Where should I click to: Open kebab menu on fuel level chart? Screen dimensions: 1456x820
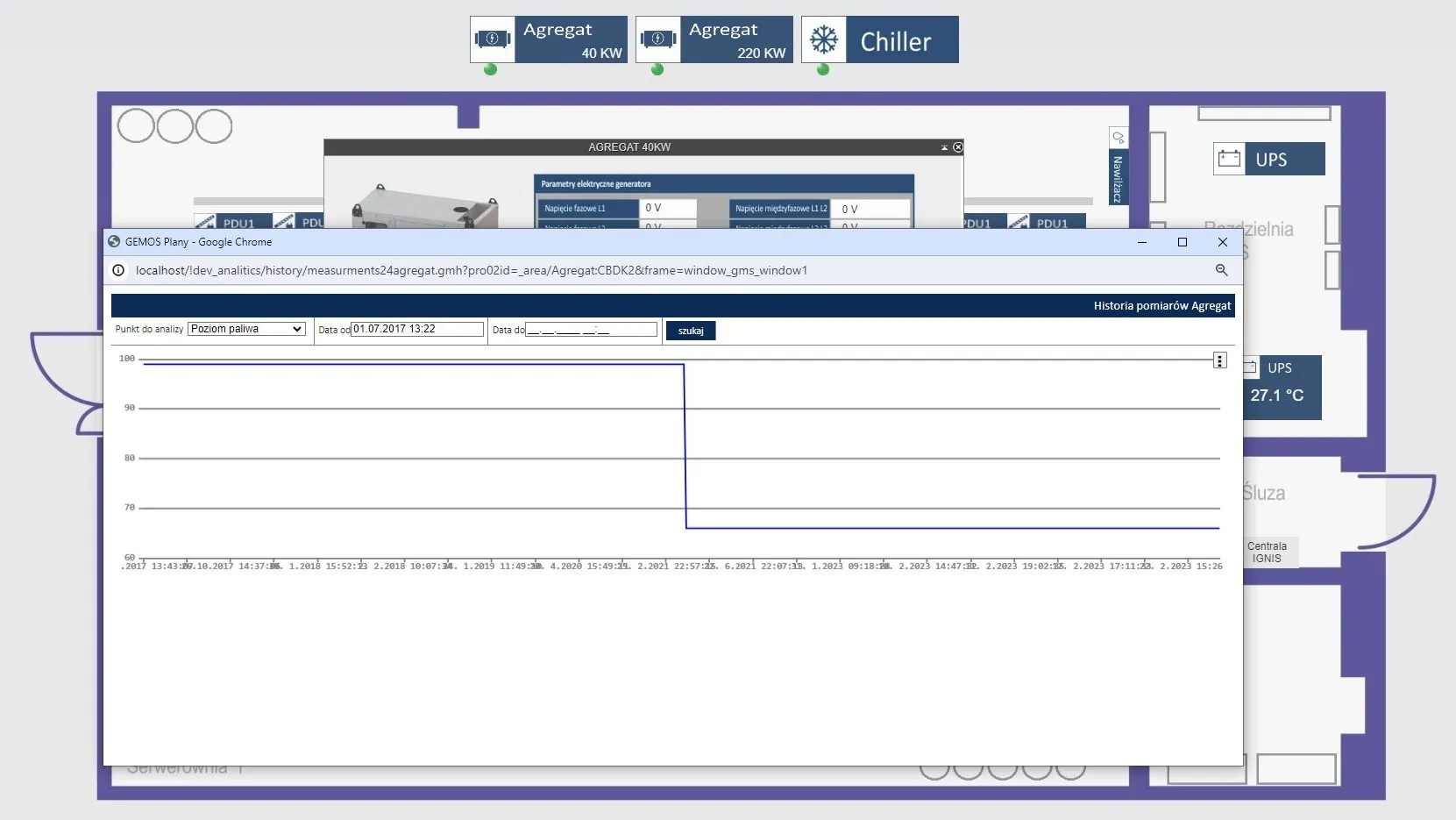[1220, 360]
